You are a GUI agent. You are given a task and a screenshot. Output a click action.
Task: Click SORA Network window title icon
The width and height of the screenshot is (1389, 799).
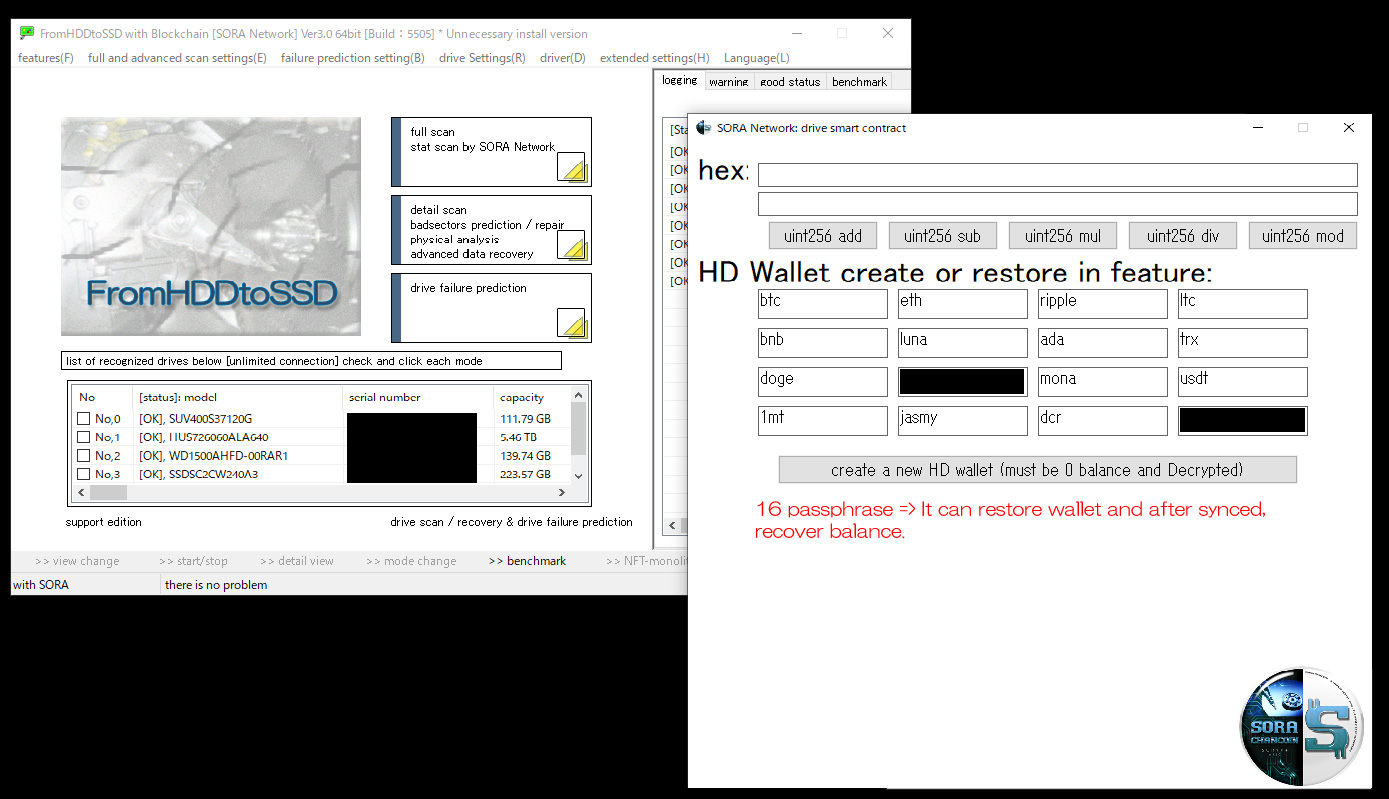(x=704, y=128)
